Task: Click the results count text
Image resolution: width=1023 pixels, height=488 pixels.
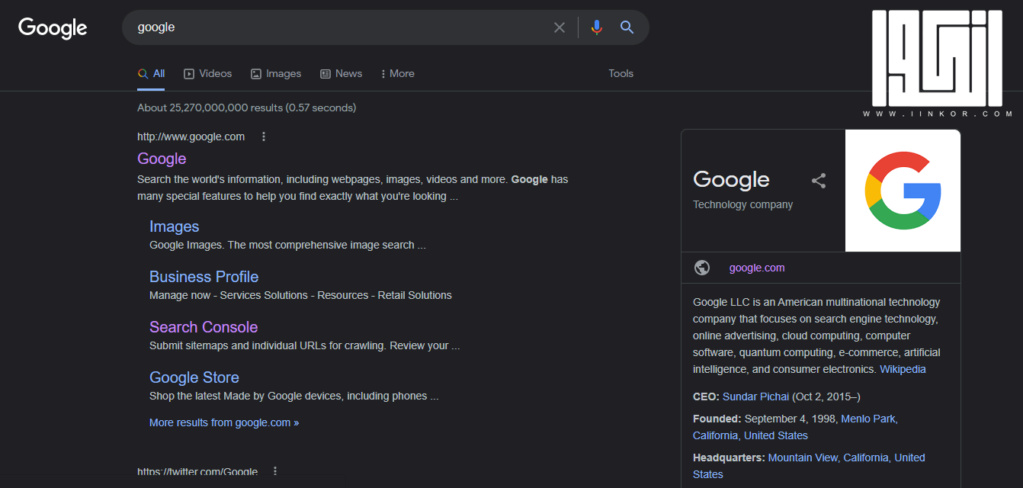Action: coord(247,108)
